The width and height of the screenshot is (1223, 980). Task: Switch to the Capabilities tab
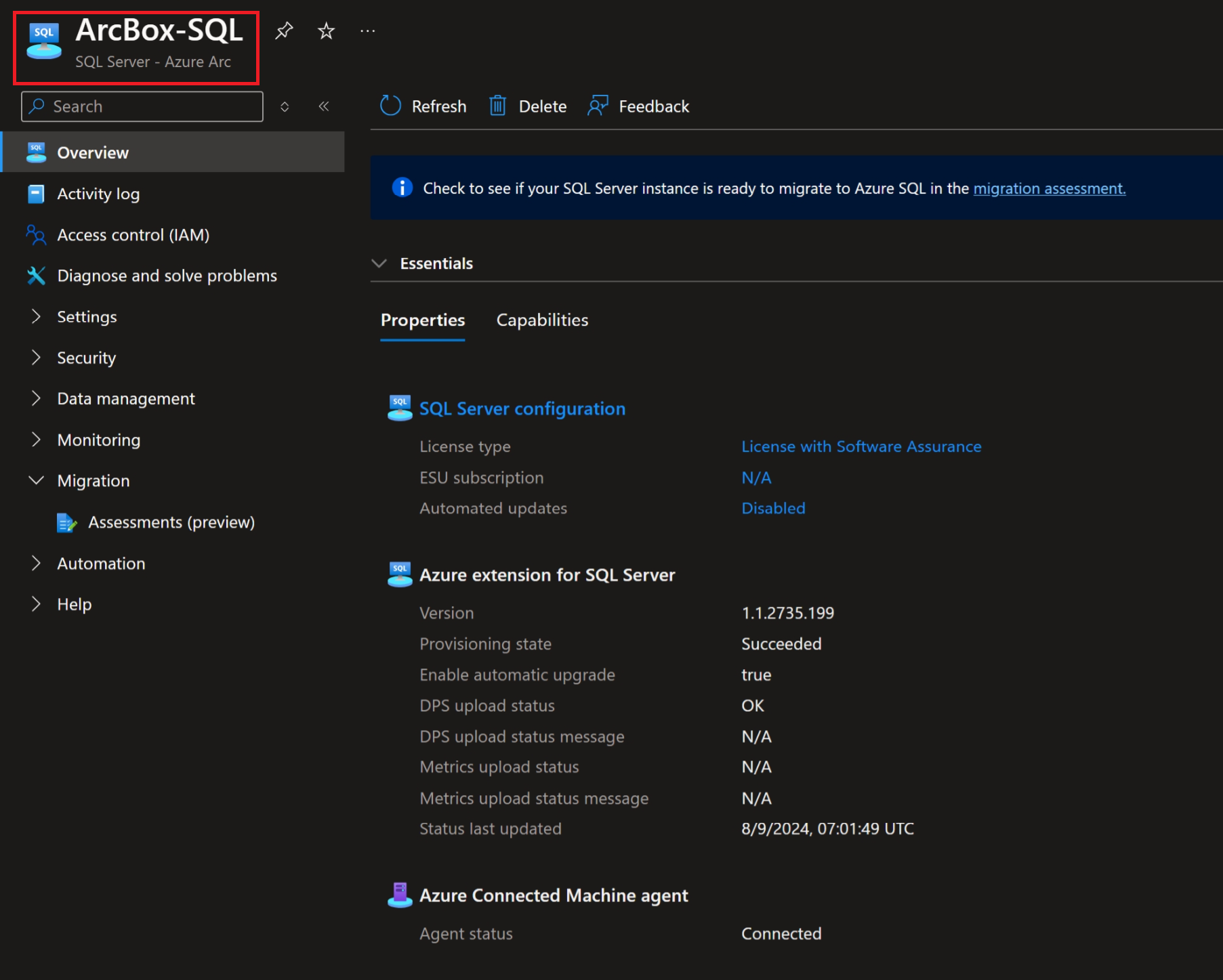coord(542,320)
